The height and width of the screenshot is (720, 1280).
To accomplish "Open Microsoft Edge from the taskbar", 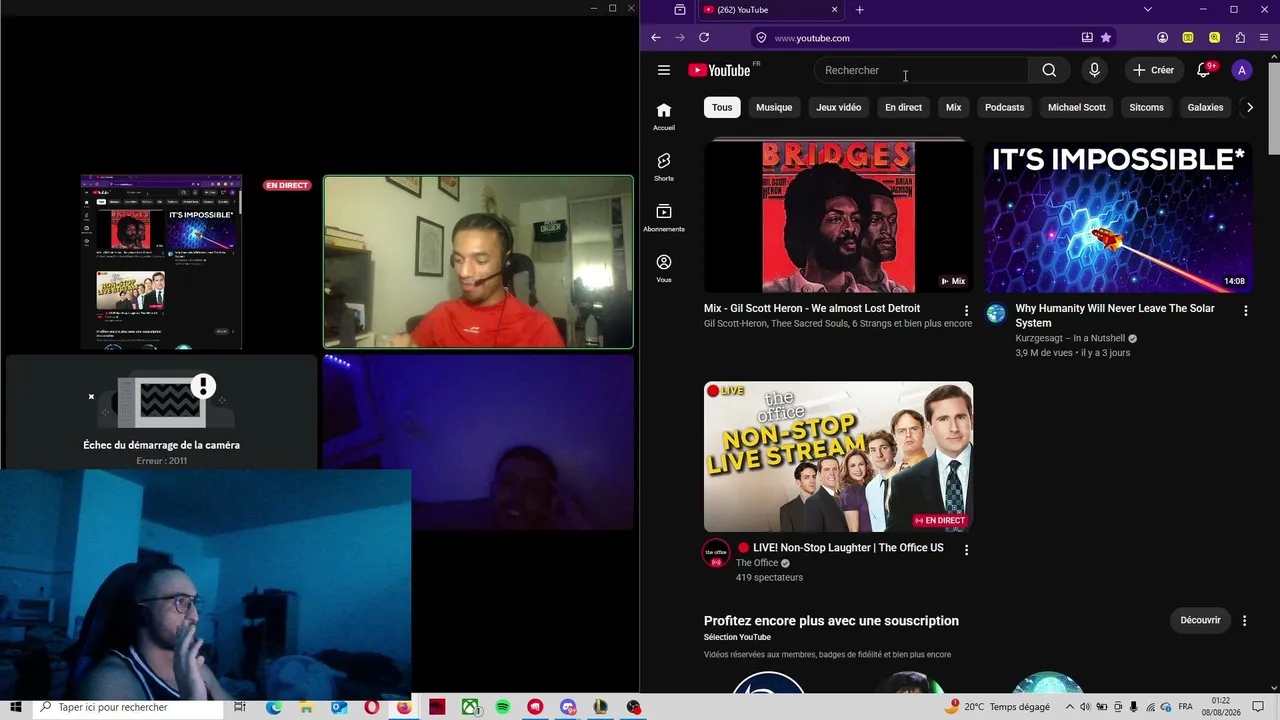I will coord(274,707).
